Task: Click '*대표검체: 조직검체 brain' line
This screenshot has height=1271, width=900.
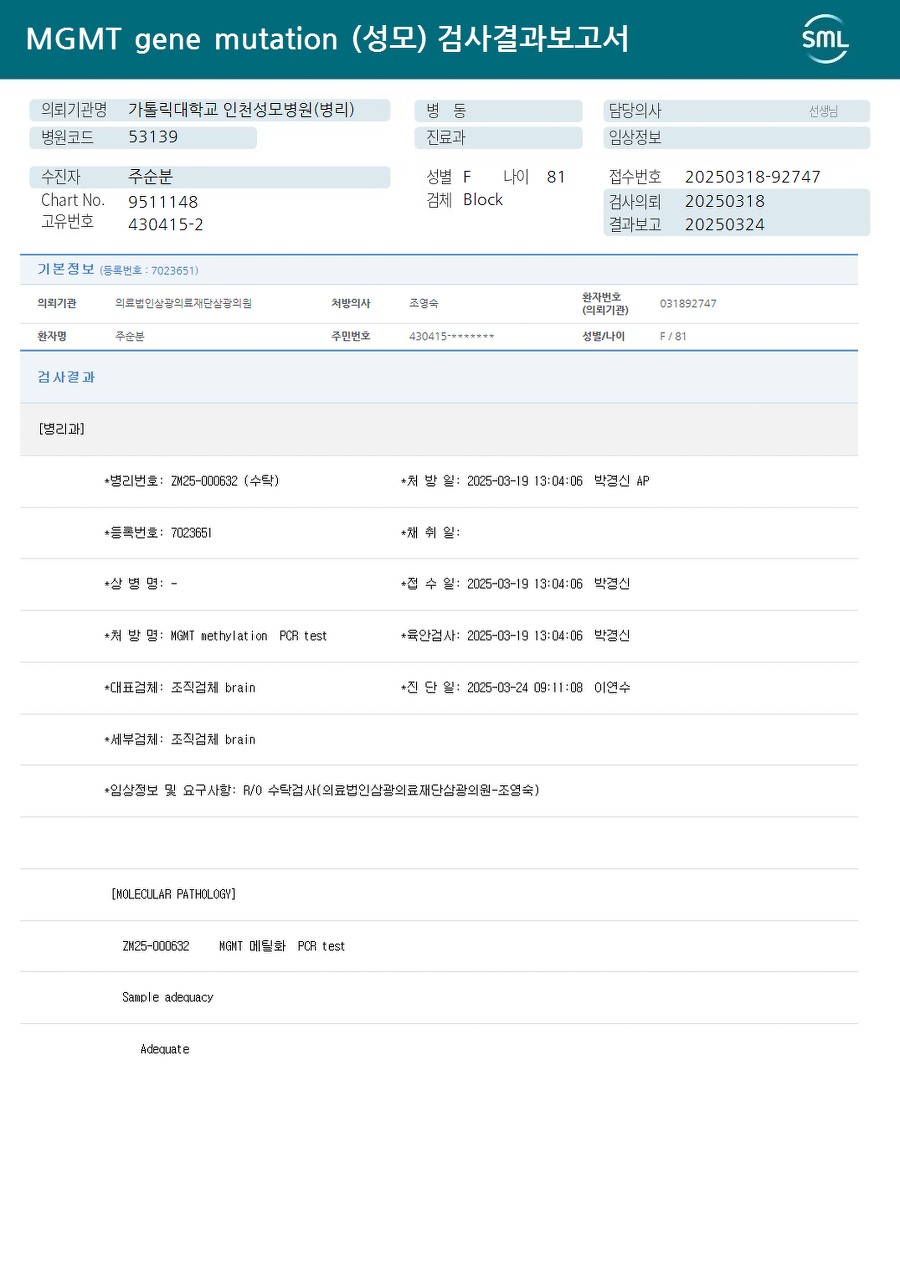Action: pyautogui.click(x=180, y=688)
